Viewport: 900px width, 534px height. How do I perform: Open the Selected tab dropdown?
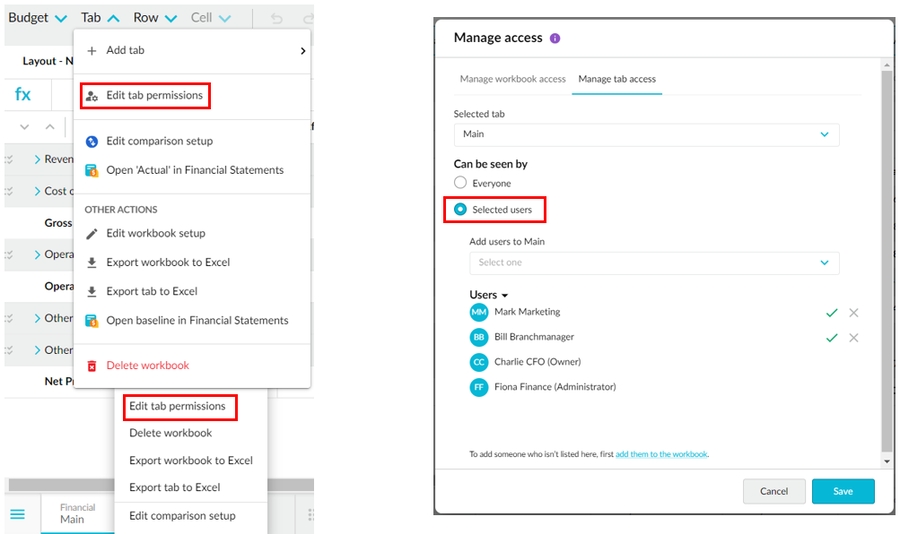pyautogui.click(x=646, y=134)
